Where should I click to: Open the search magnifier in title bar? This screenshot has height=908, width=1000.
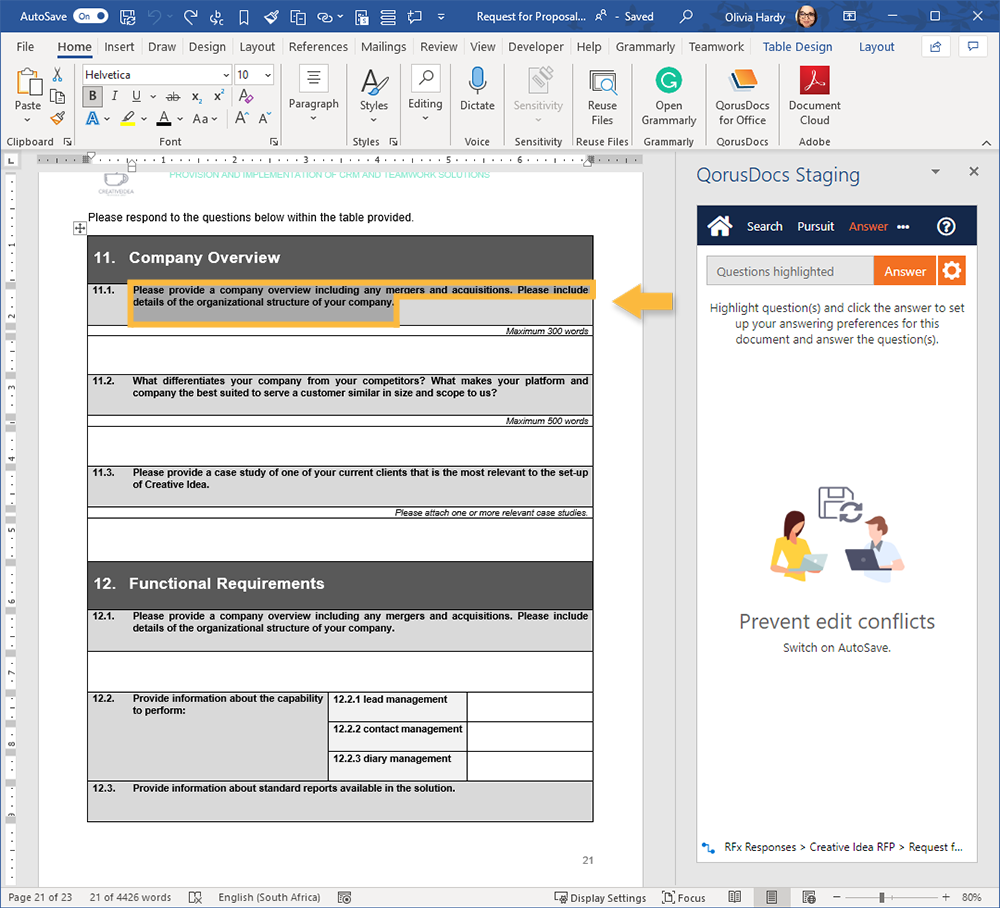tap(686, 17)
